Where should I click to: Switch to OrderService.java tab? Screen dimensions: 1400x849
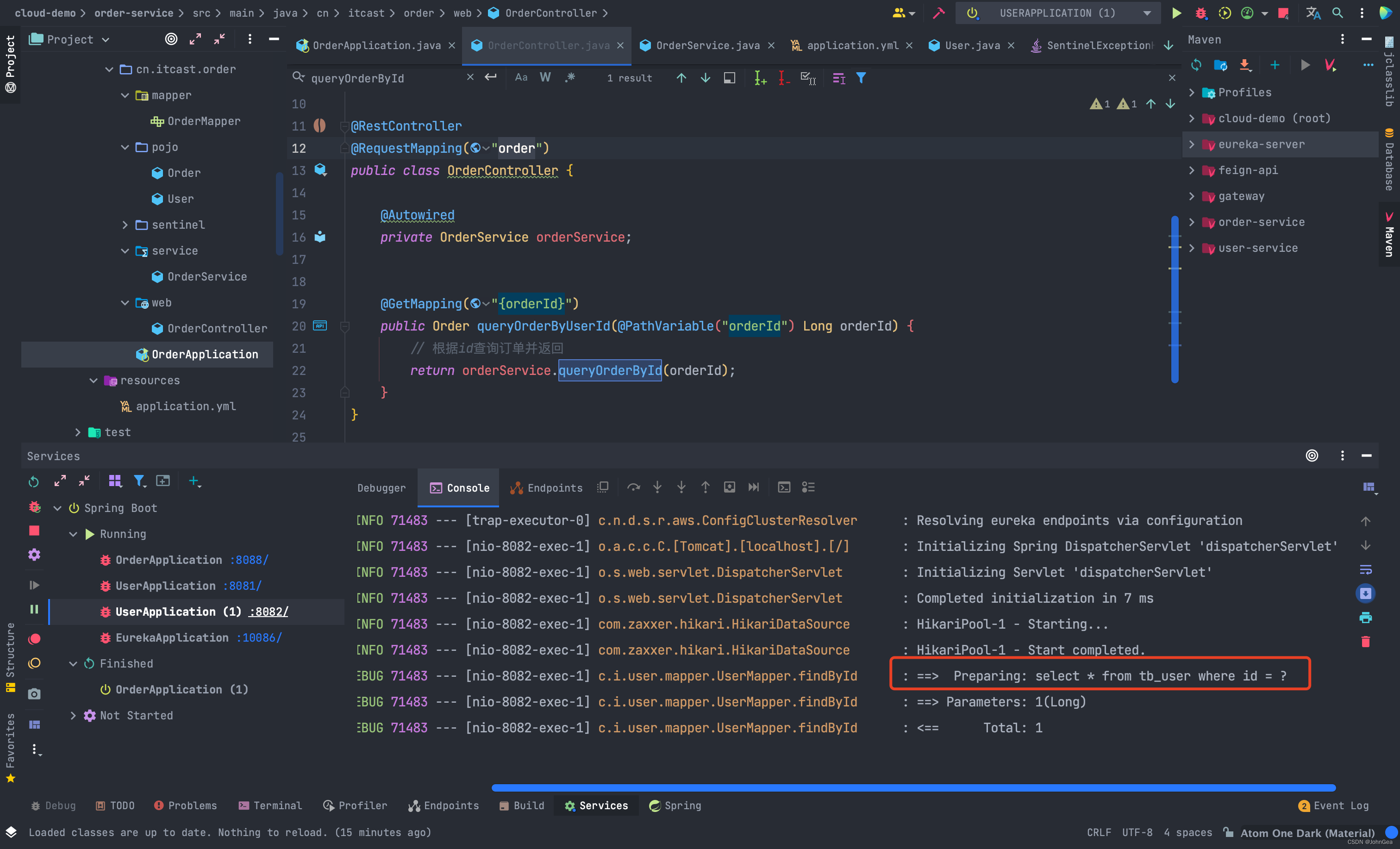point(707,45)
